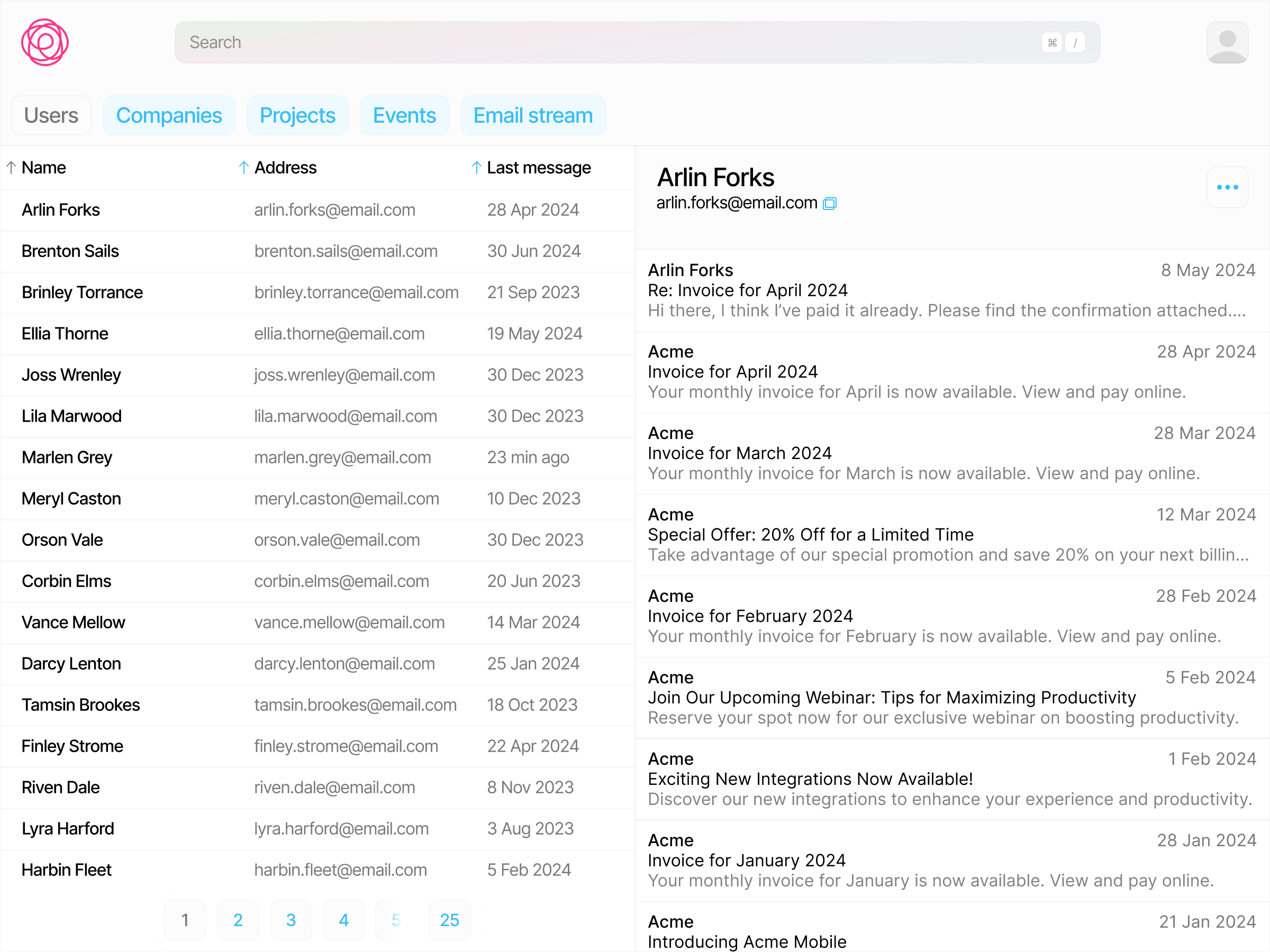1270x952 pixels.
Task: Click the command key shortcut badge
Action: point(1052,42)
